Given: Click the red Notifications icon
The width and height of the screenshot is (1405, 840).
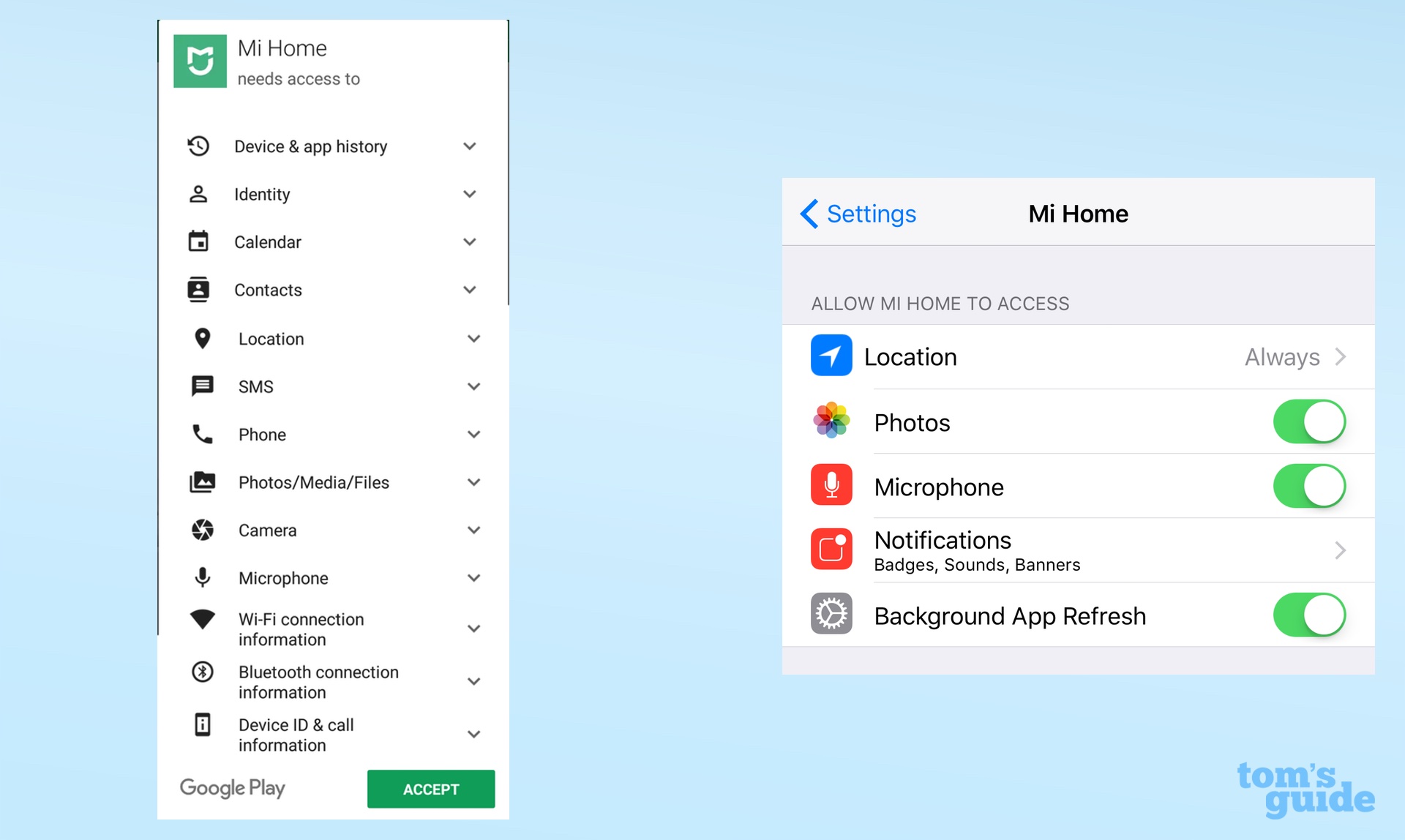Looking at the screenshot, I should coord(831,550).
